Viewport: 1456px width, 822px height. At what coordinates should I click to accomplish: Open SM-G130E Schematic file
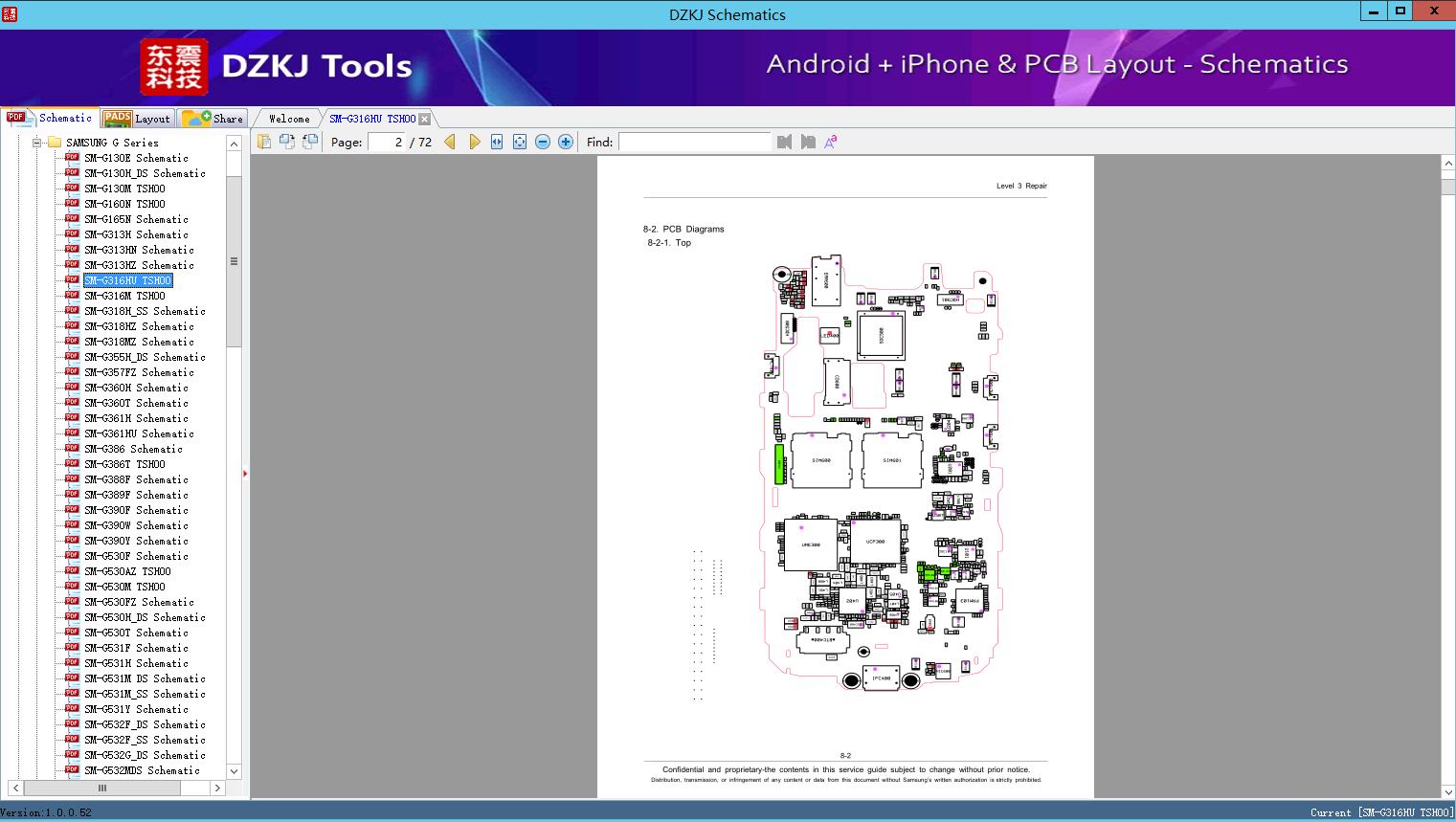pyautogui.click(x=136, y=158)
